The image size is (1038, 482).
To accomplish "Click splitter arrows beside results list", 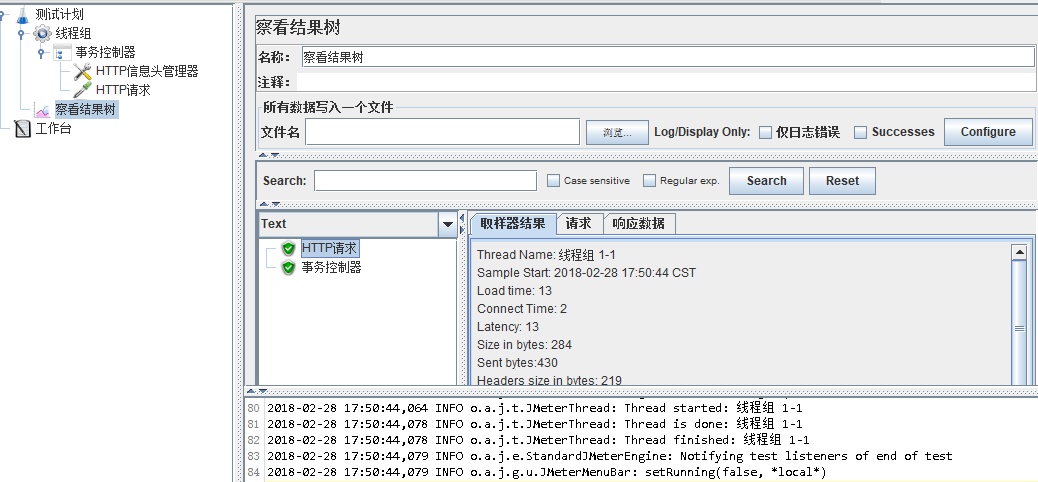I will (462, 224).
